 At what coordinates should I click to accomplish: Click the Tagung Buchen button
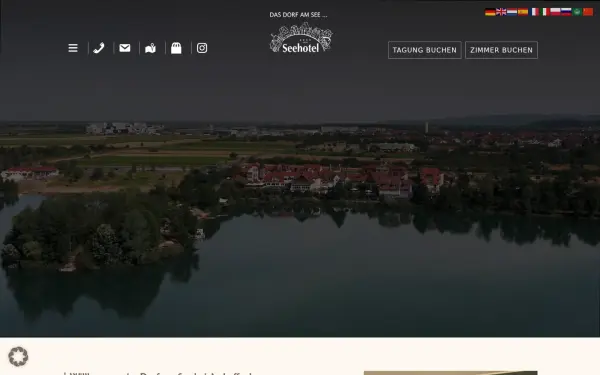point(425,50)
